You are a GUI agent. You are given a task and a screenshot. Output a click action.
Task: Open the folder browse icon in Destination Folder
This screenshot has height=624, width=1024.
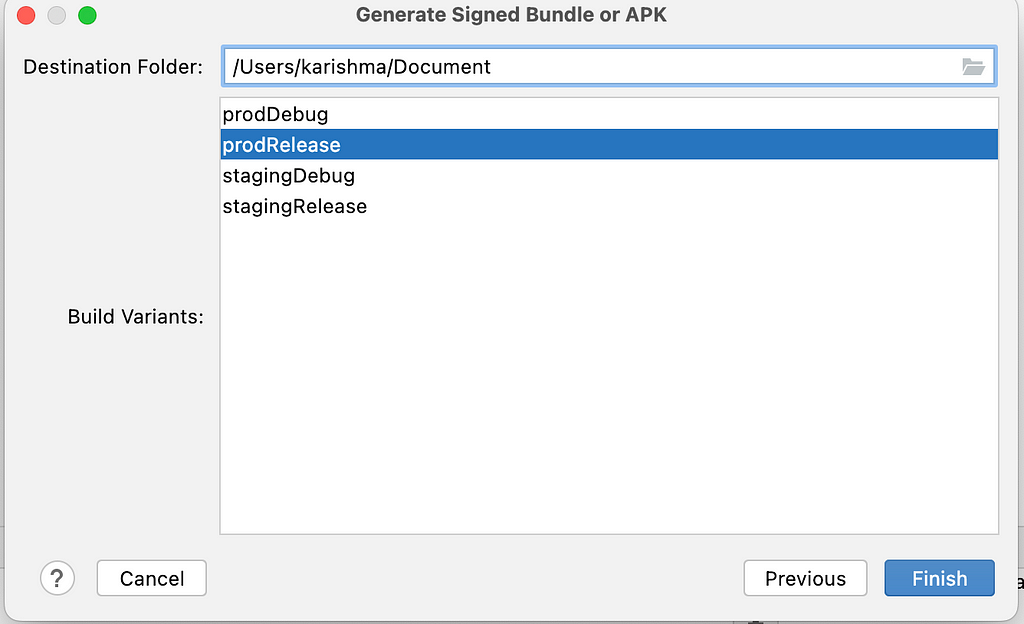tap(973, 67)
